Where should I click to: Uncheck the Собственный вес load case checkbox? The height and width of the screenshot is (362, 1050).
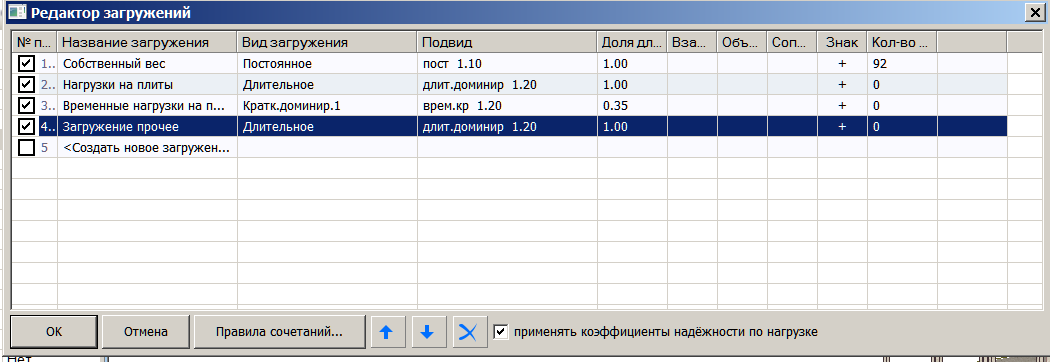[26, 64]
